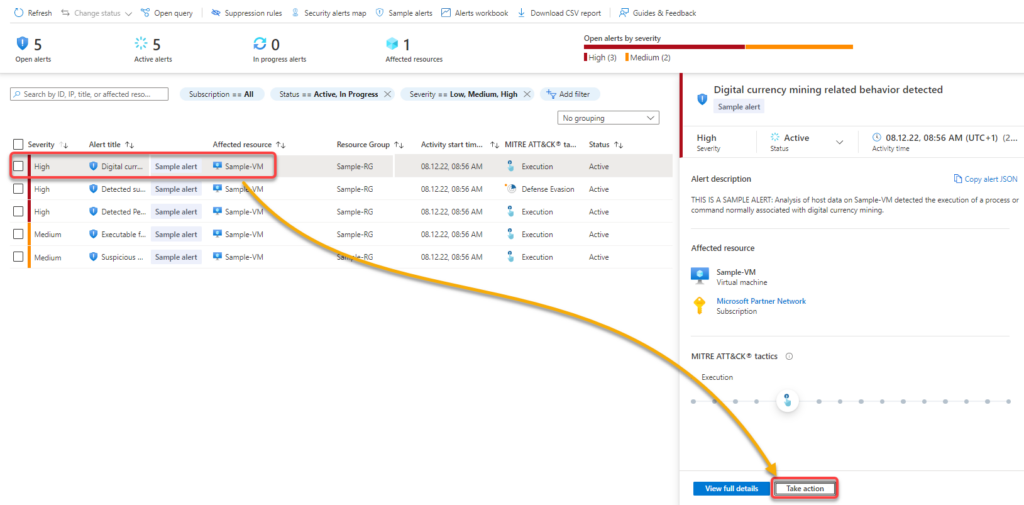Image resolution: width=1024 pixels, height=505 pixels.
Task: Open the Change status dropdown
Action: (x=97, y=13)
